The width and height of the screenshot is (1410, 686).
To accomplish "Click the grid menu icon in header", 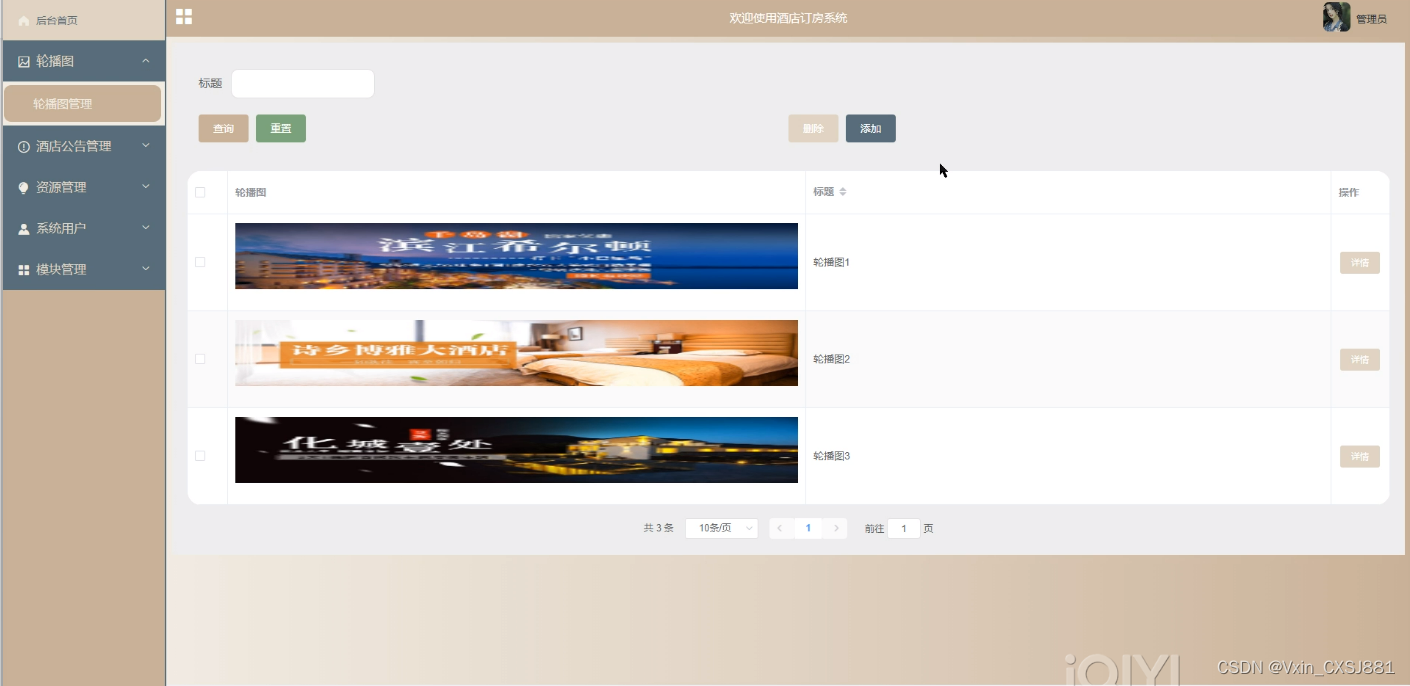I will point(184,16).
